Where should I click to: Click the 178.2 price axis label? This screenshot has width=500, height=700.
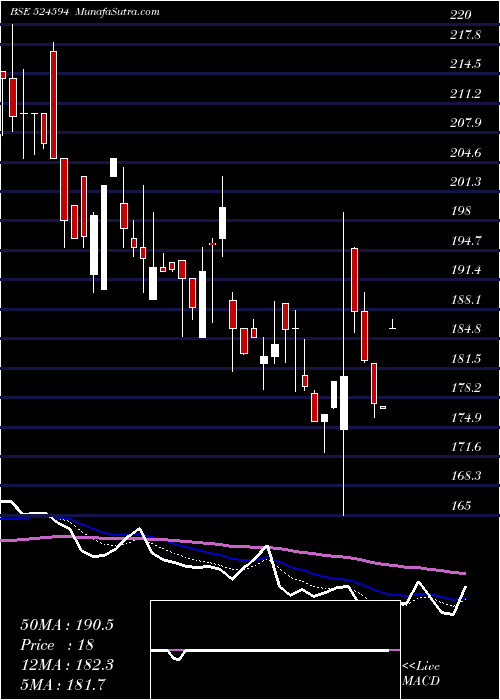pos(466,388)
